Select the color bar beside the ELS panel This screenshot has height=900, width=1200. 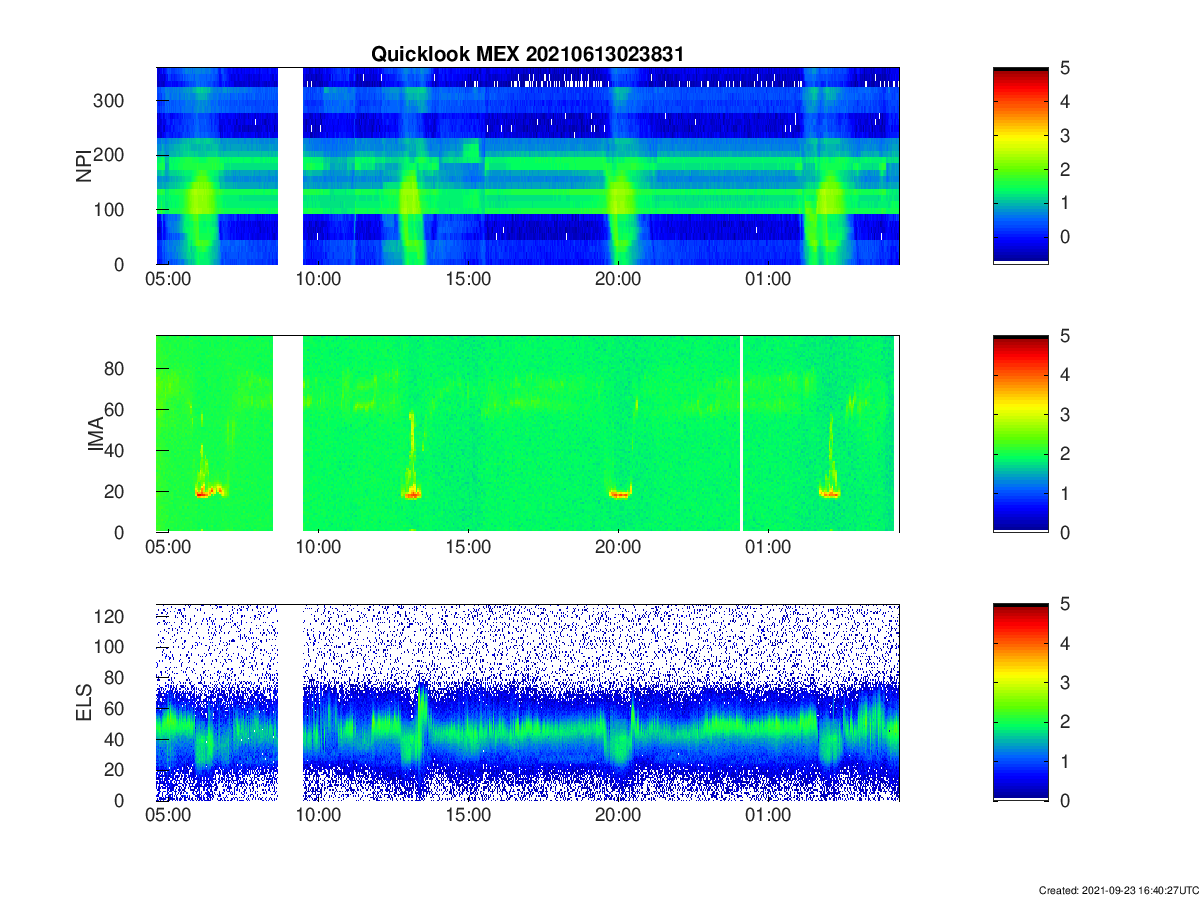pyautogui.click(x=1021, y=702)
